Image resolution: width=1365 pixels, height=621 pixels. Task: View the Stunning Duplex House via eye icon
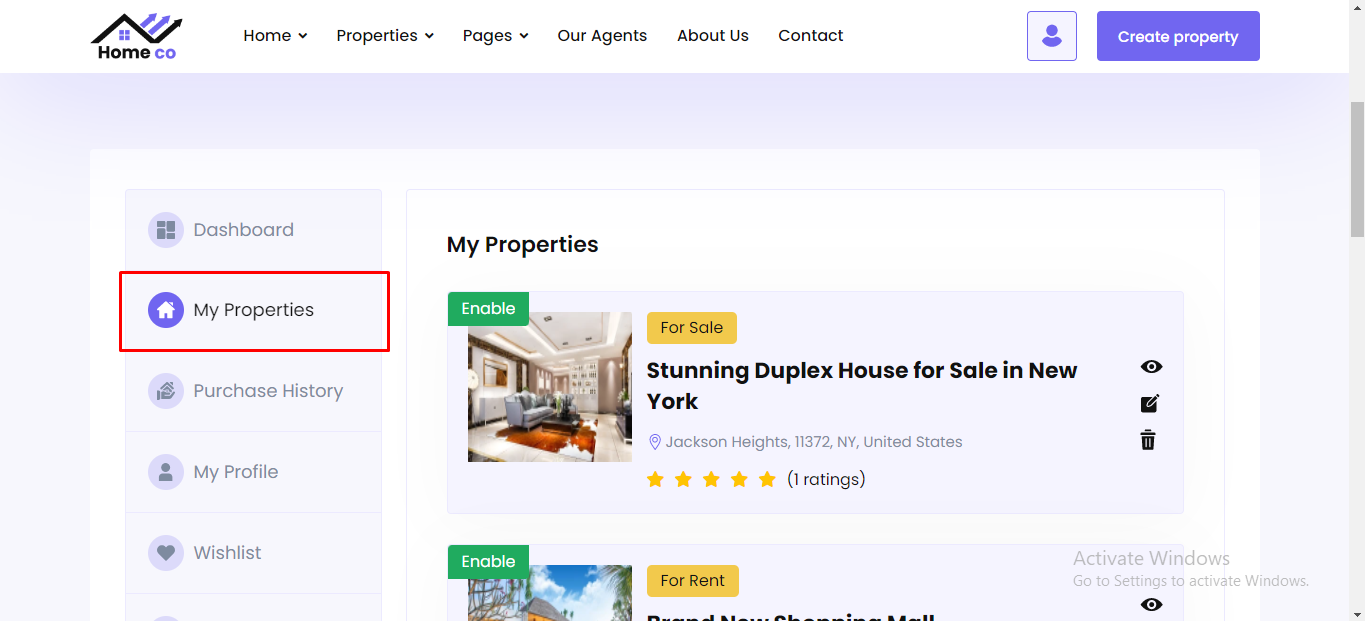tap(1151, 367)
